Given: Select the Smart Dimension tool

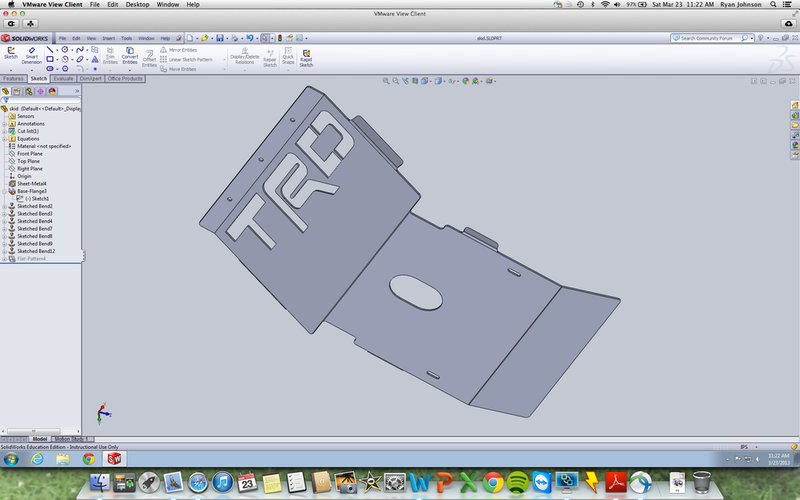Looking at the screenshot, I should pos(32,56).
